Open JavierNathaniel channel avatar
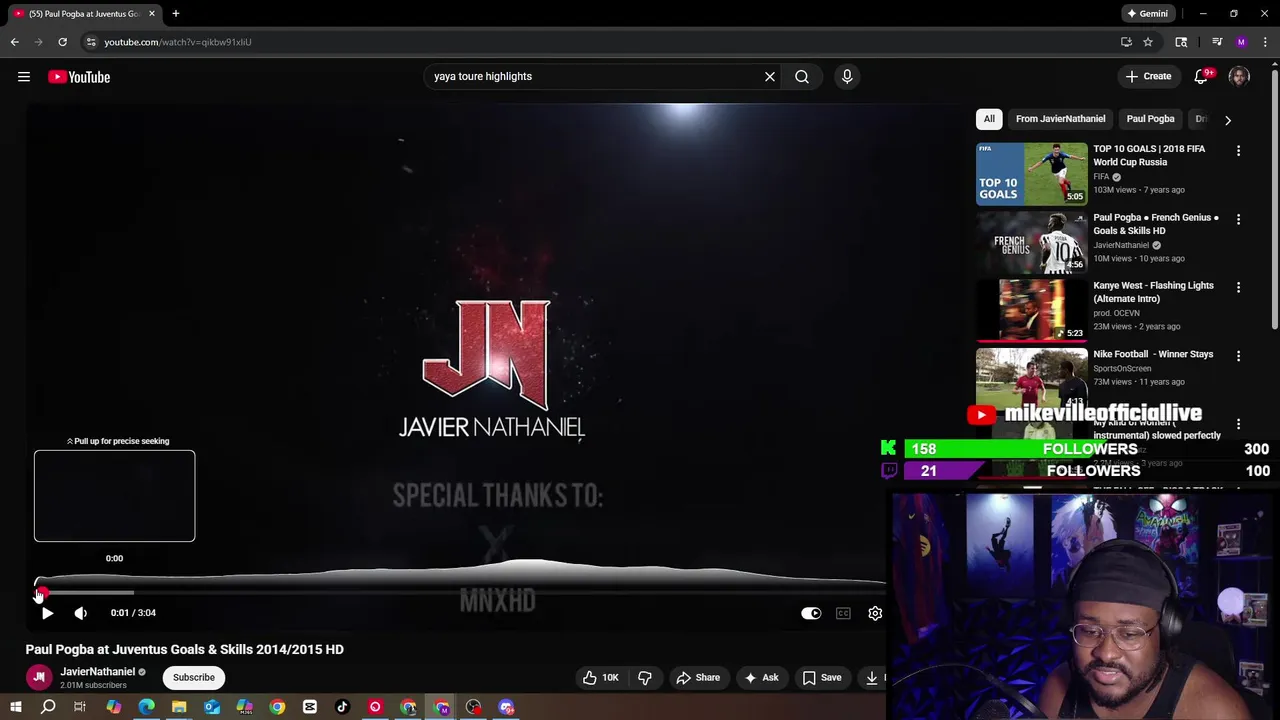Screen dimensions: 1280x720 (x=39, y=677)
